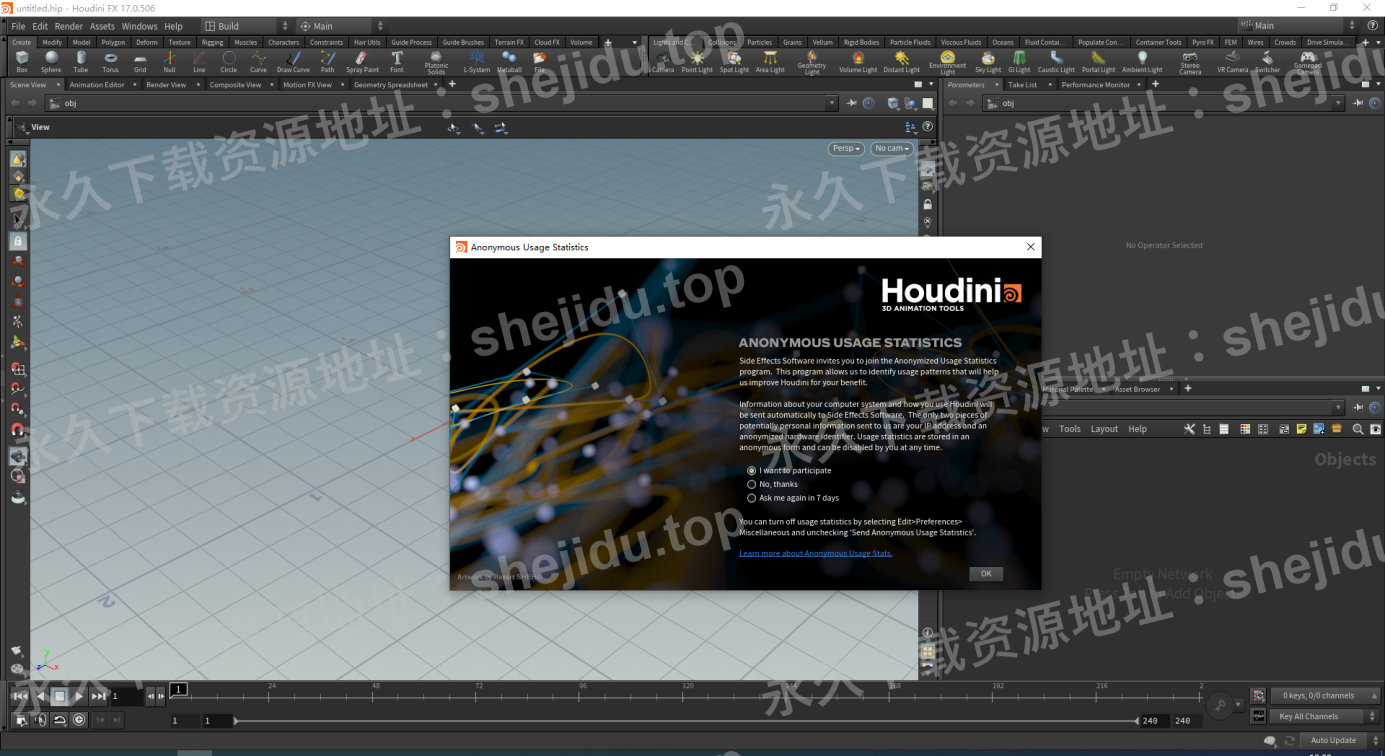Jump to last frame of timeline

click(99, 696)
